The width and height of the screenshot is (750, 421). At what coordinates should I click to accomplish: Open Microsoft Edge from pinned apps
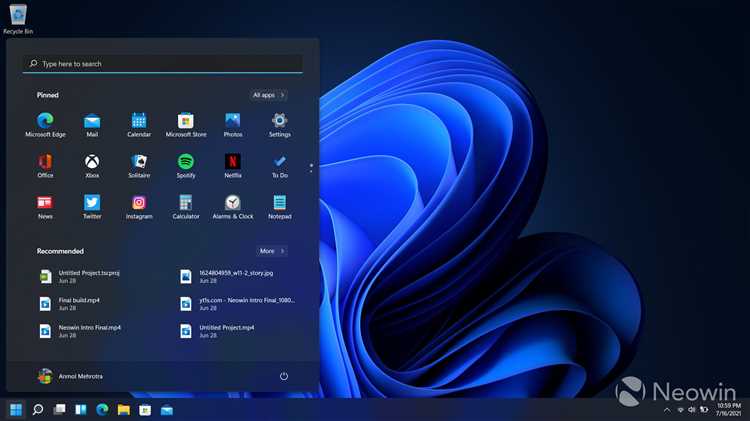click(x=45, y=124)
